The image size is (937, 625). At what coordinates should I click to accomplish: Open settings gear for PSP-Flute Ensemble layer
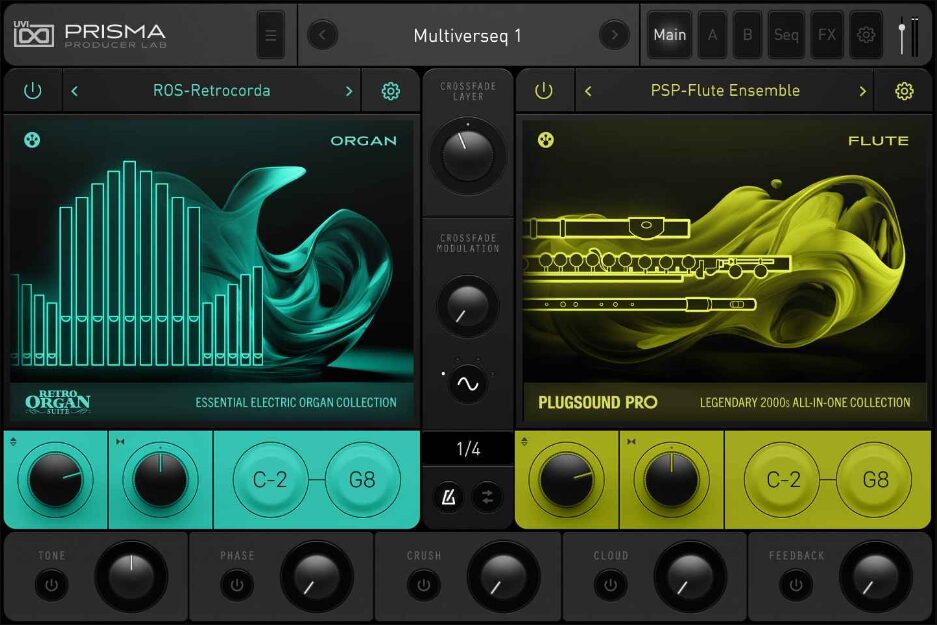click(904, 89)
